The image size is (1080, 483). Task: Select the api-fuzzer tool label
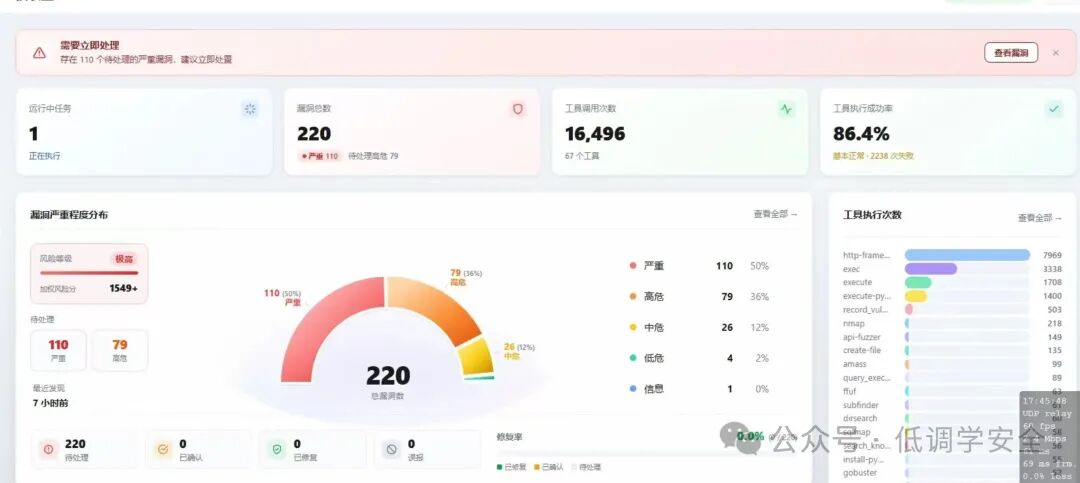[x=862, y=337]
